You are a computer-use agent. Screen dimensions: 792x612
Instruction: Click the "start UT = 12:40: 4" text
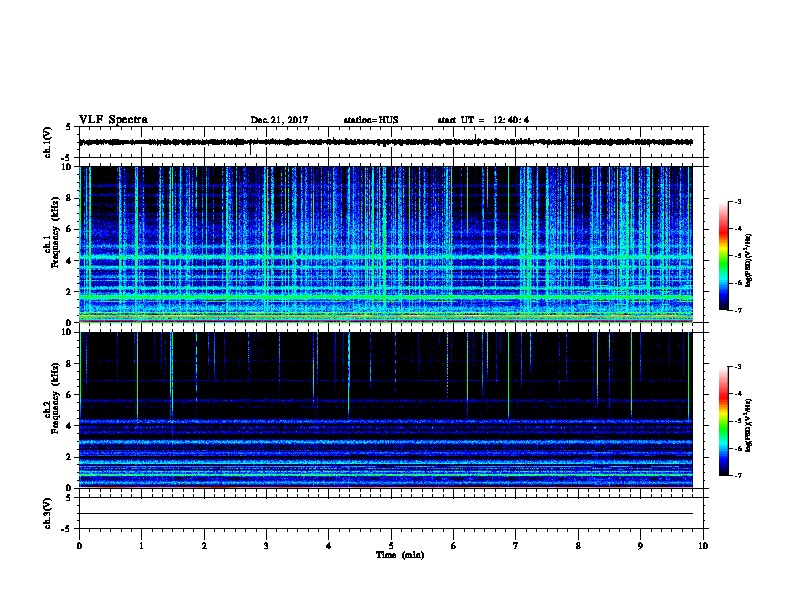tap(483, 120)
